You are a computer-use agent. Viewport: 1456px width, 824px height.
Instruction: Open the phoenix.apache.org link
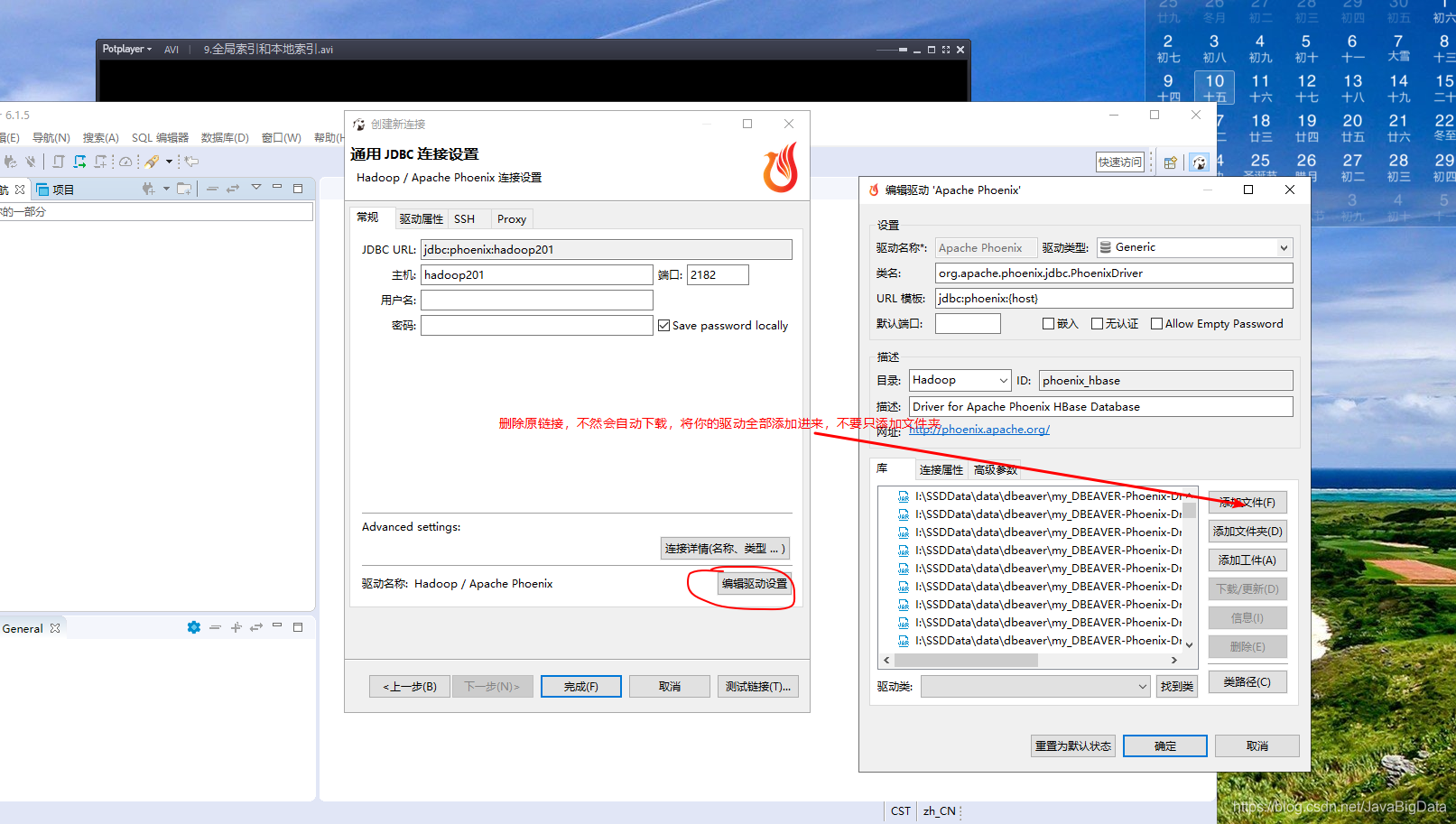(979, 430)
